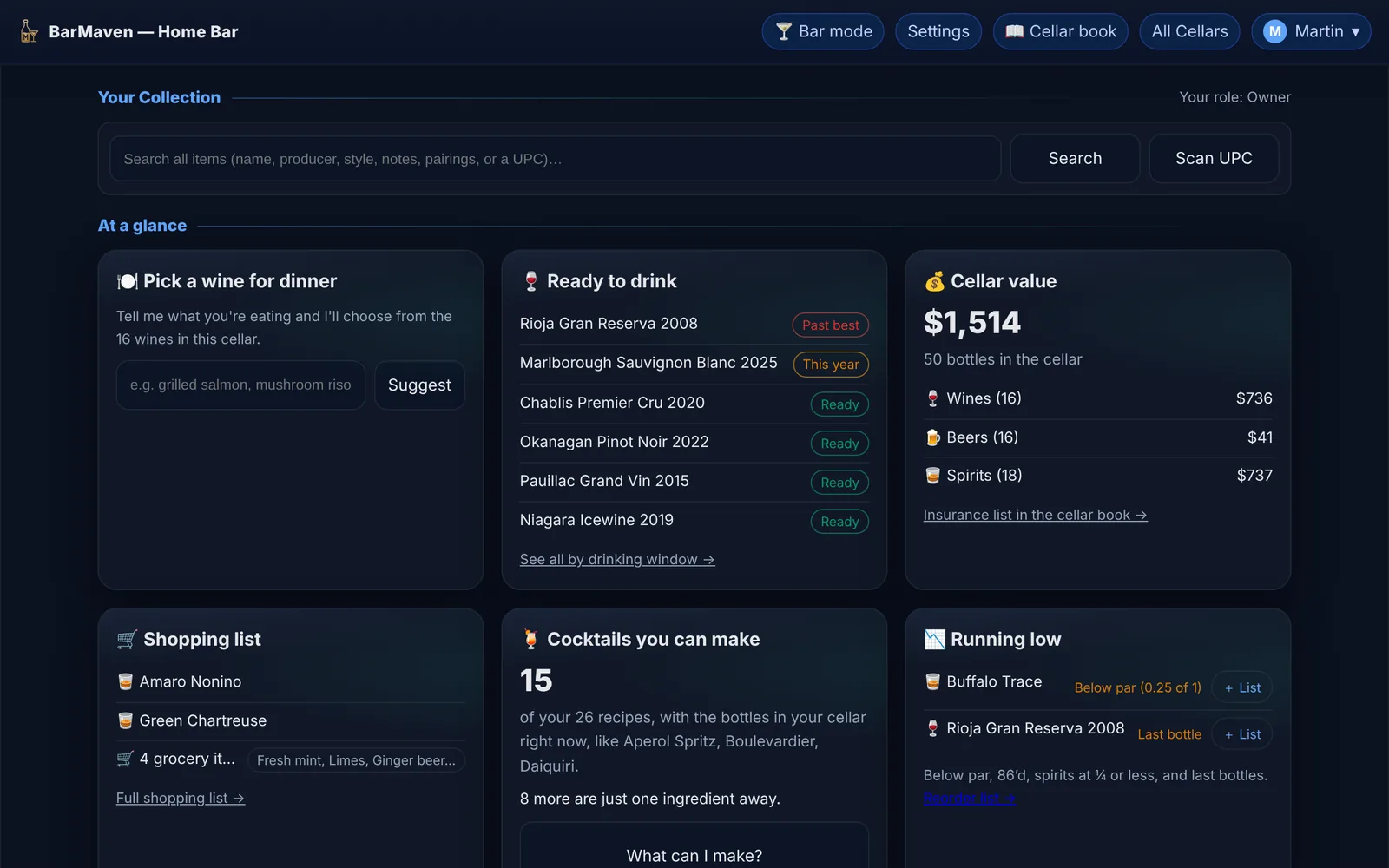This screenshot has width=1389, height=868.
Task: Click the cart icon beside Shopping list heading
Action: coord(127,640)
